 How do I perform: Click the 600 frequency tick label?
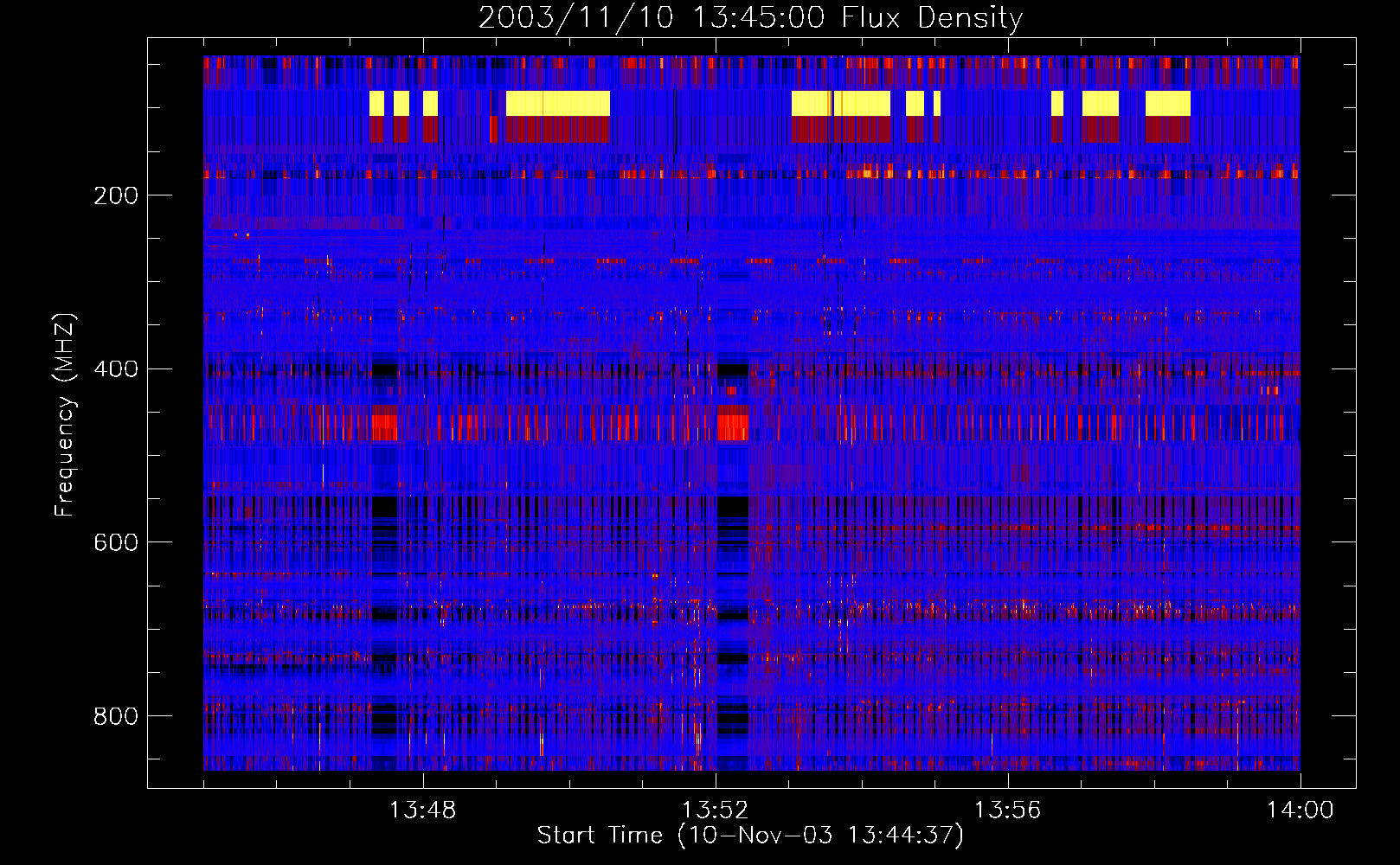point(115,542)
